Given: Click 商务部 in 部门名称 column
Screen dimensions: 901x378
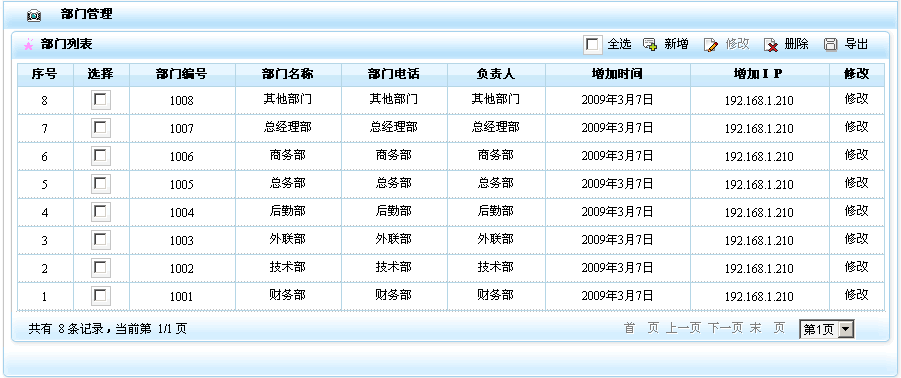Looking at the screenshot, I should click(287, 155).
